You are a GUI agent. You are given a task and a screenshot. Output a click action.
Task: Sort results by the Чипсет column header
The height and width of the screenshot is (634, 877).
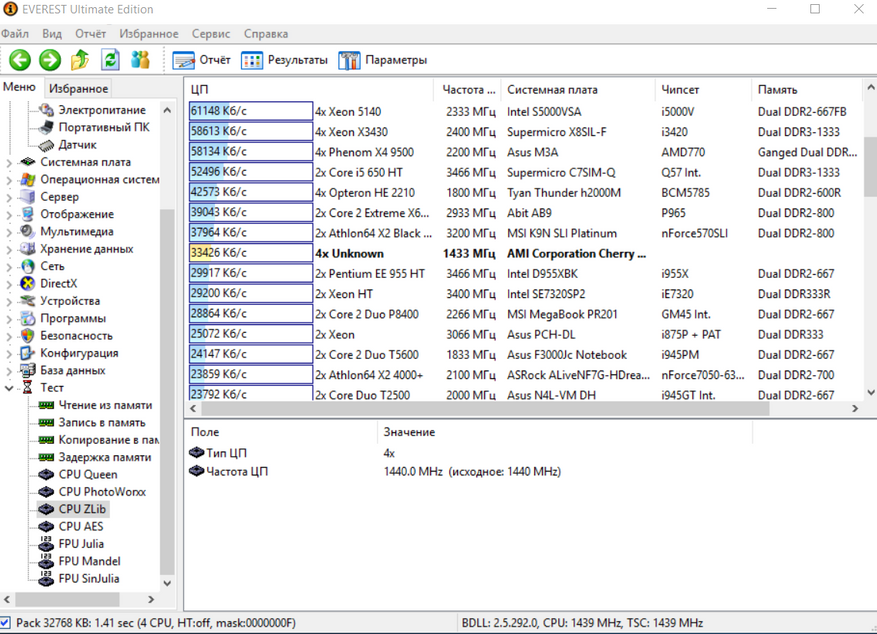[x=680, y=90]
